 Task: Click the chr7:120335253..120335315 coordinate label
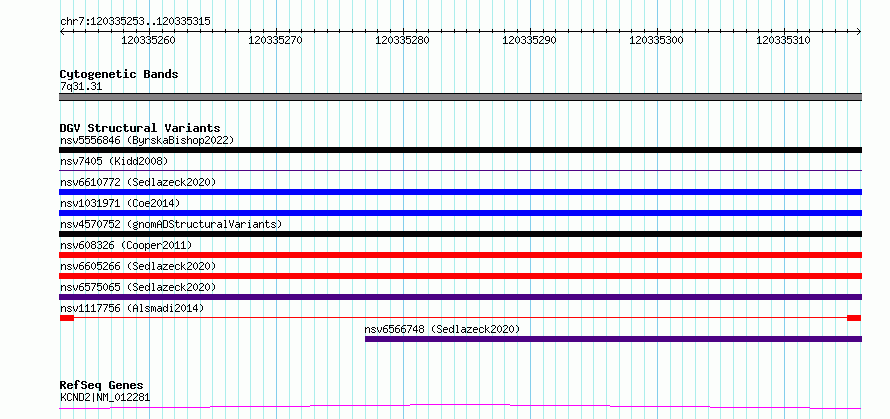[135, 22]
